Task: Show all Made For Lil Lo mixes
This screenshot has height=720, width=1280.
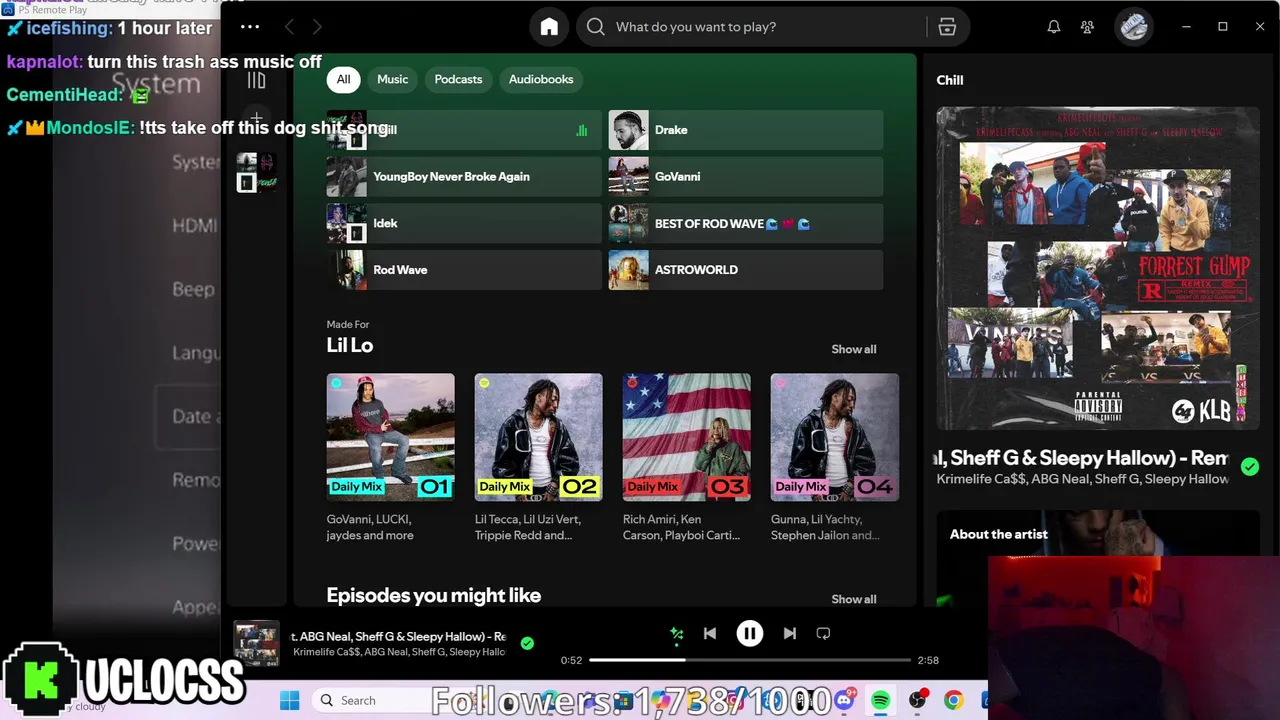Action: [x=853, y=349]
